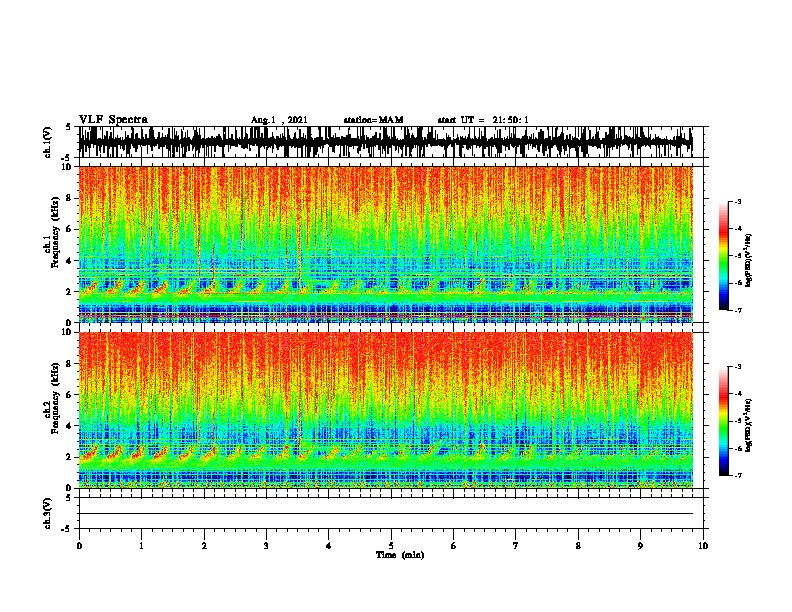This screenshot has height=612, width=792.
Task: Click time-axis tick label "2"
Action: click(204, 546)
